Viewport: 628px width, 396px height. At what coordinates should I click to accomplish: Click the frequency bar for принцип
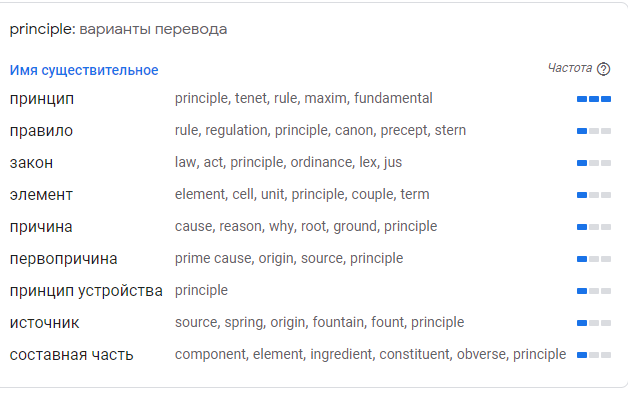pos(594,99)
